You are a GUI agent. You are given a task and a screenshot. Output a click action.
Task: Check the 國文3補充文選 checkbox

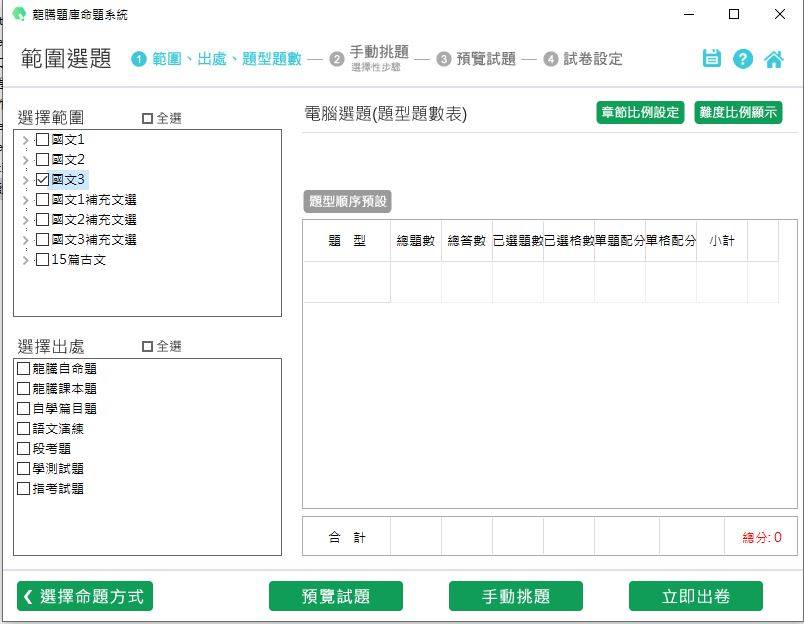(x=43, y=239)
